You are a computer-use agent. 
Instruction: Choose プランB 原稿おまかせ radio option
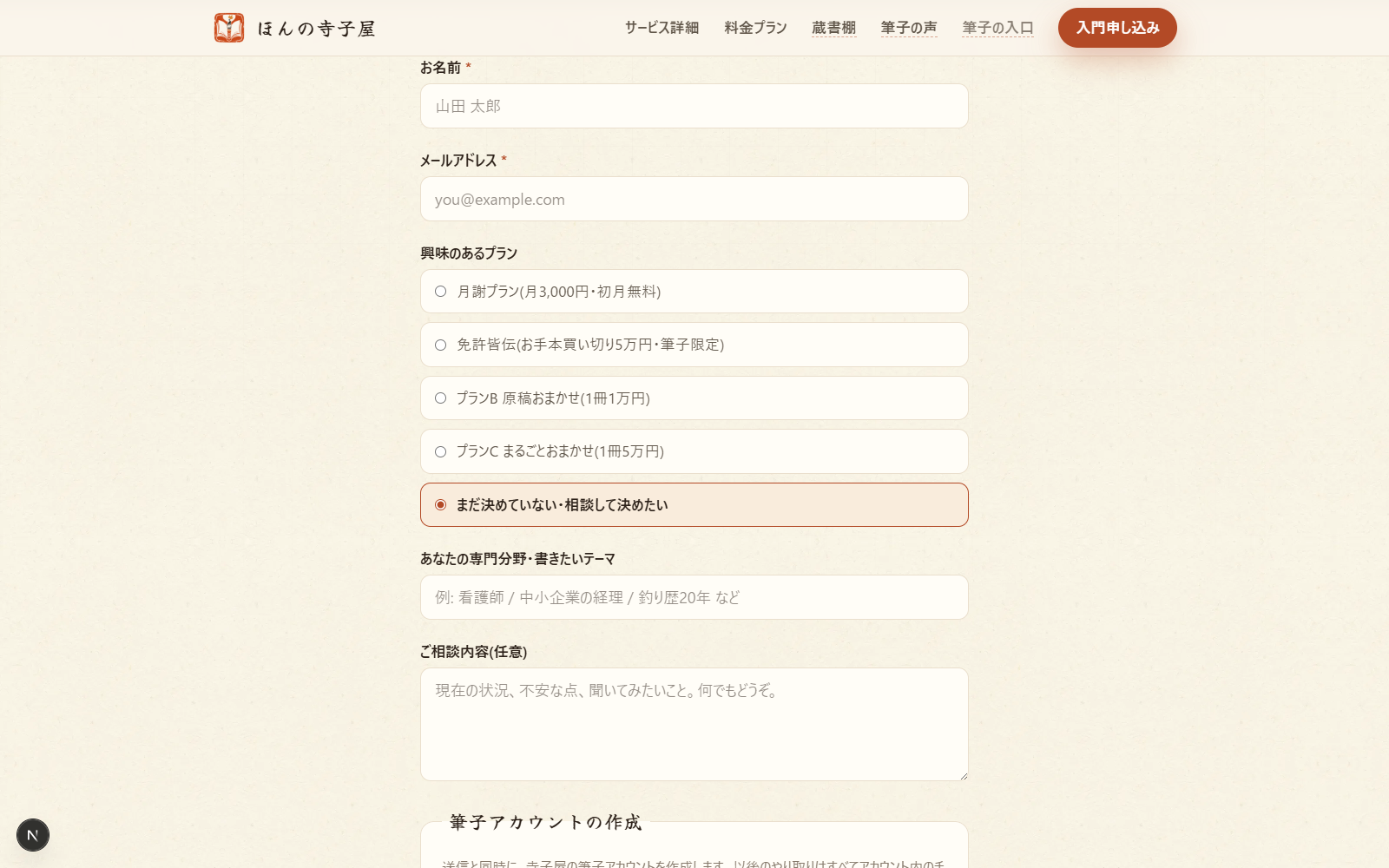point(694,398)
